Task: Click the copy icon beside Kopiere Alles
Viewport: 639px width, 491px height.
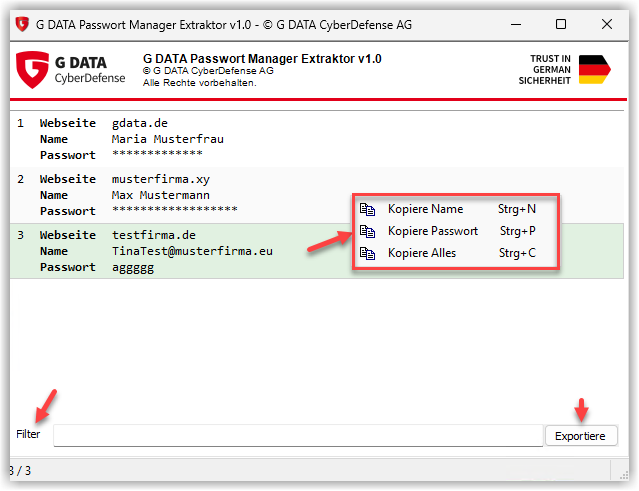Action: pos(368,253)
